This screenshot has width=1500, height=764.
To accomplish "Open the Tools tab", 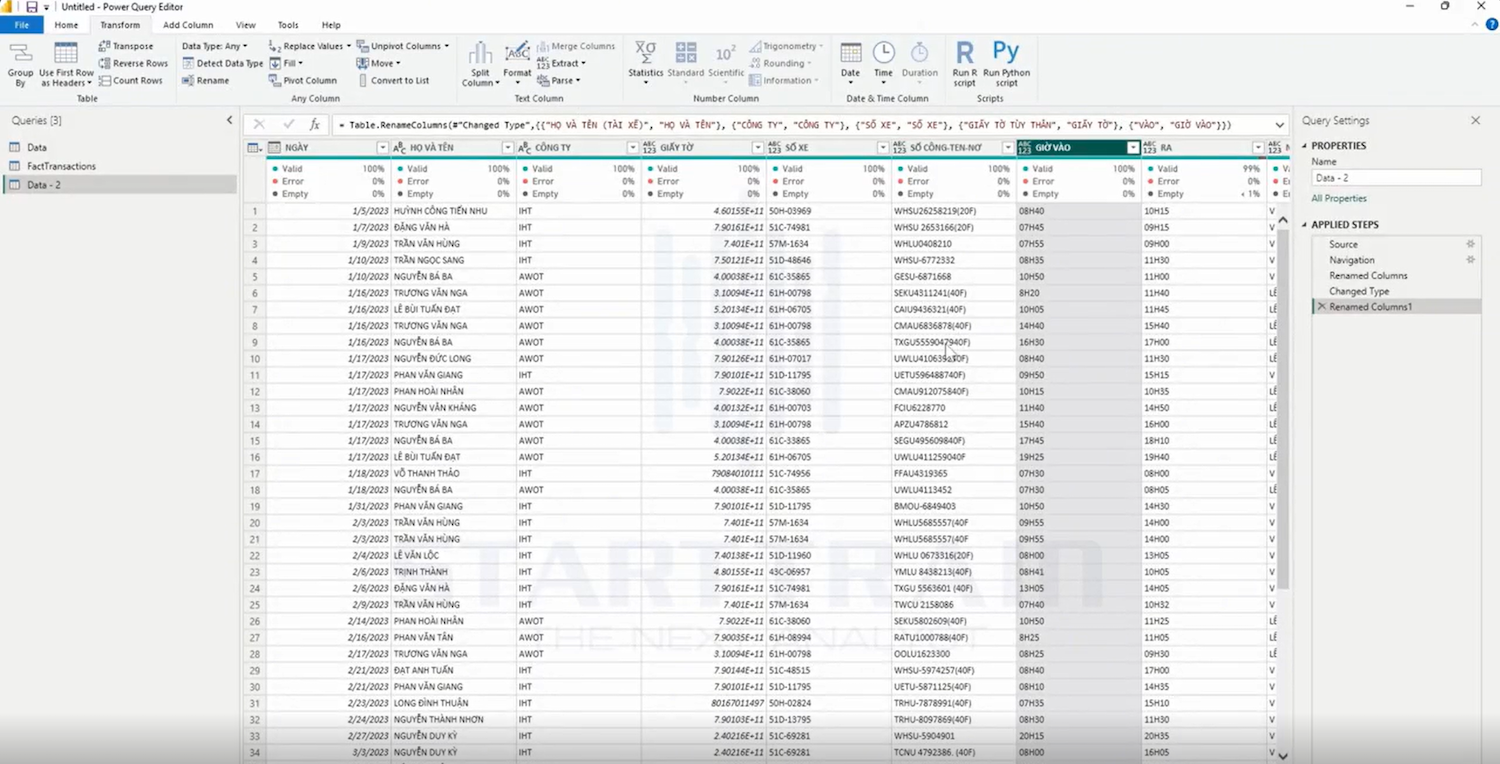I will pyautogui.click(x=288, y=25).
